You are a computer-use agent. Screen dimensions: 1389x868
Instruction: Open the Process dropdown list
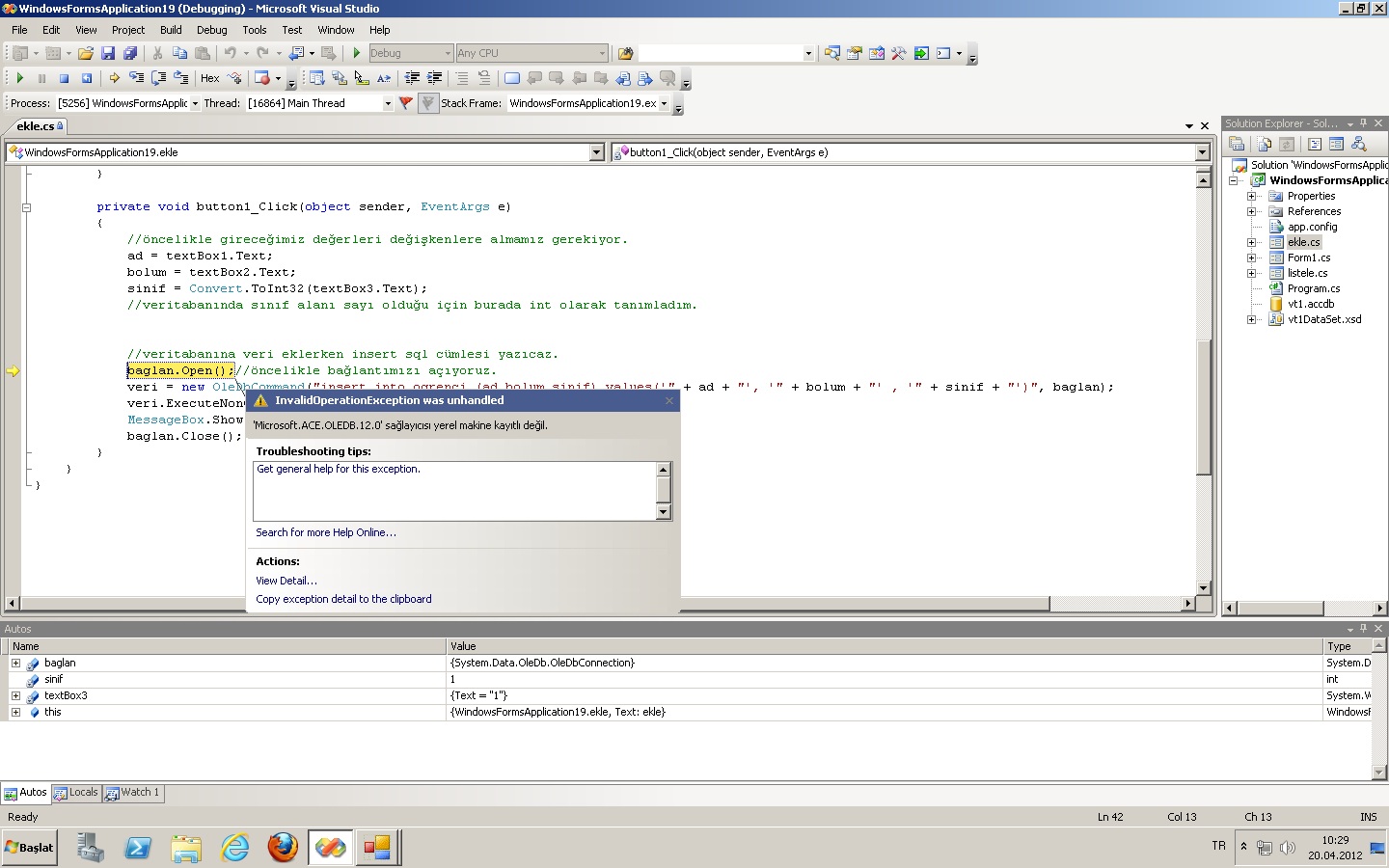195,103
